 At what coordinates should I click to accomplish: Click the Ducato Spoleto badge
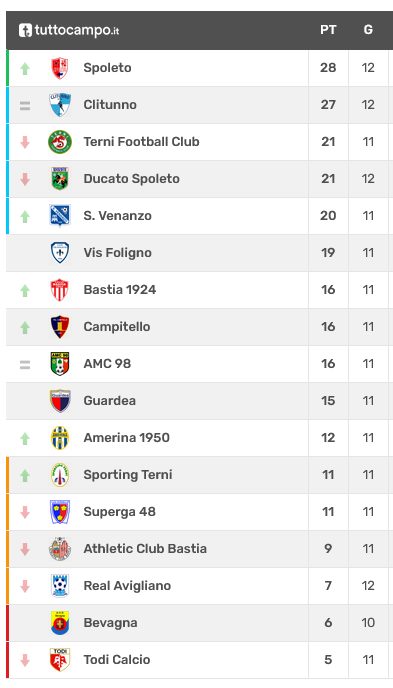[x=60, y=179]
